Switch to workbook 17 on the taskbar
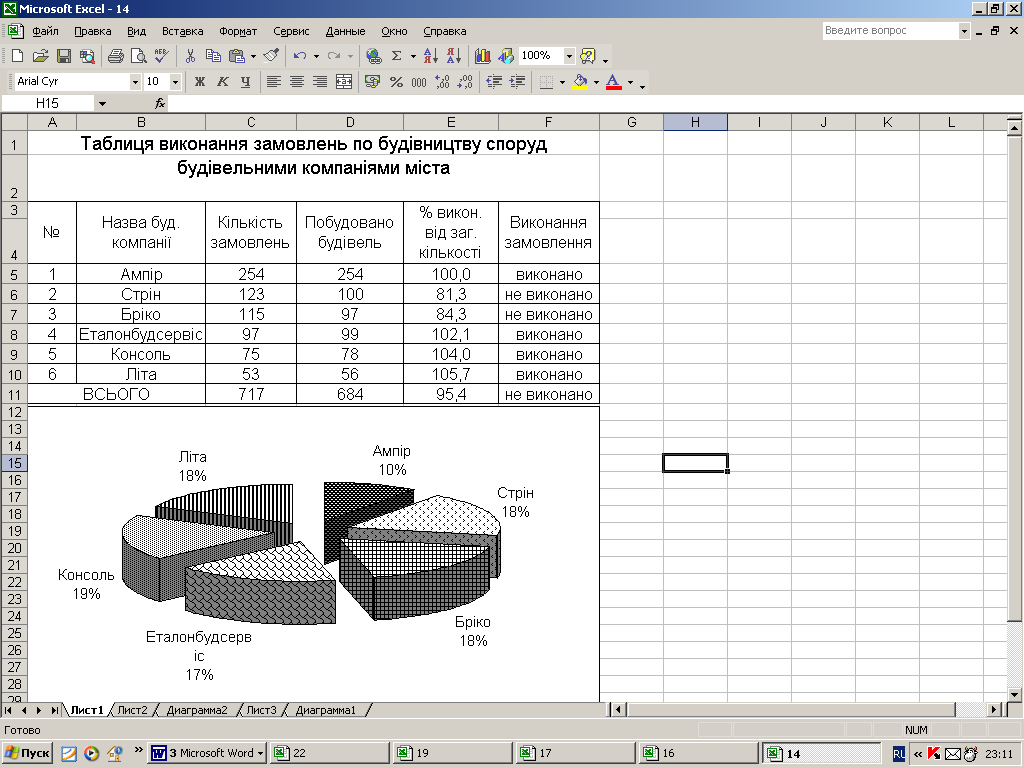Screen dimensions: 1024x768 pos(576,753)
